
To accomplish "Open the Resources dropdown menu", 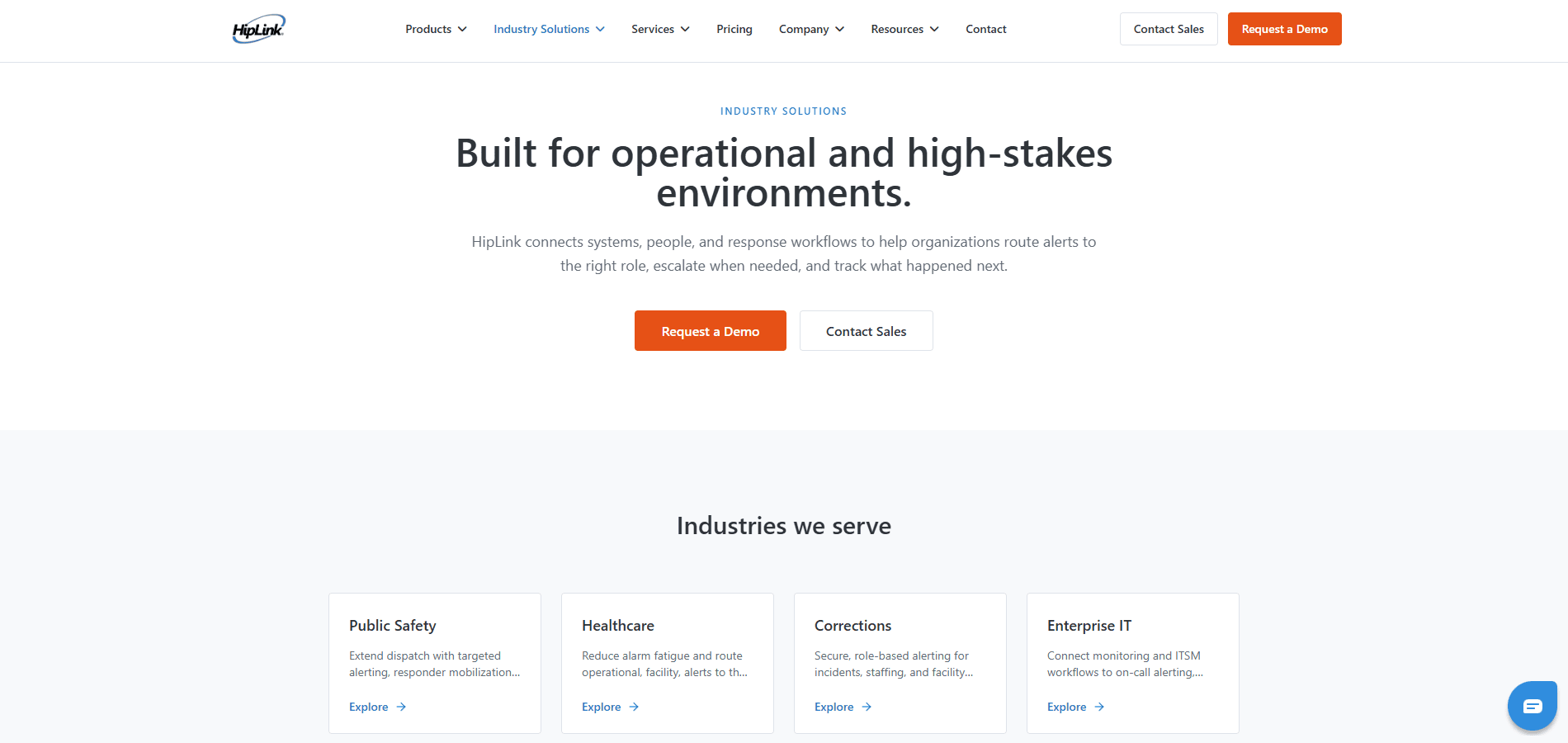I will tap(904, 30).
